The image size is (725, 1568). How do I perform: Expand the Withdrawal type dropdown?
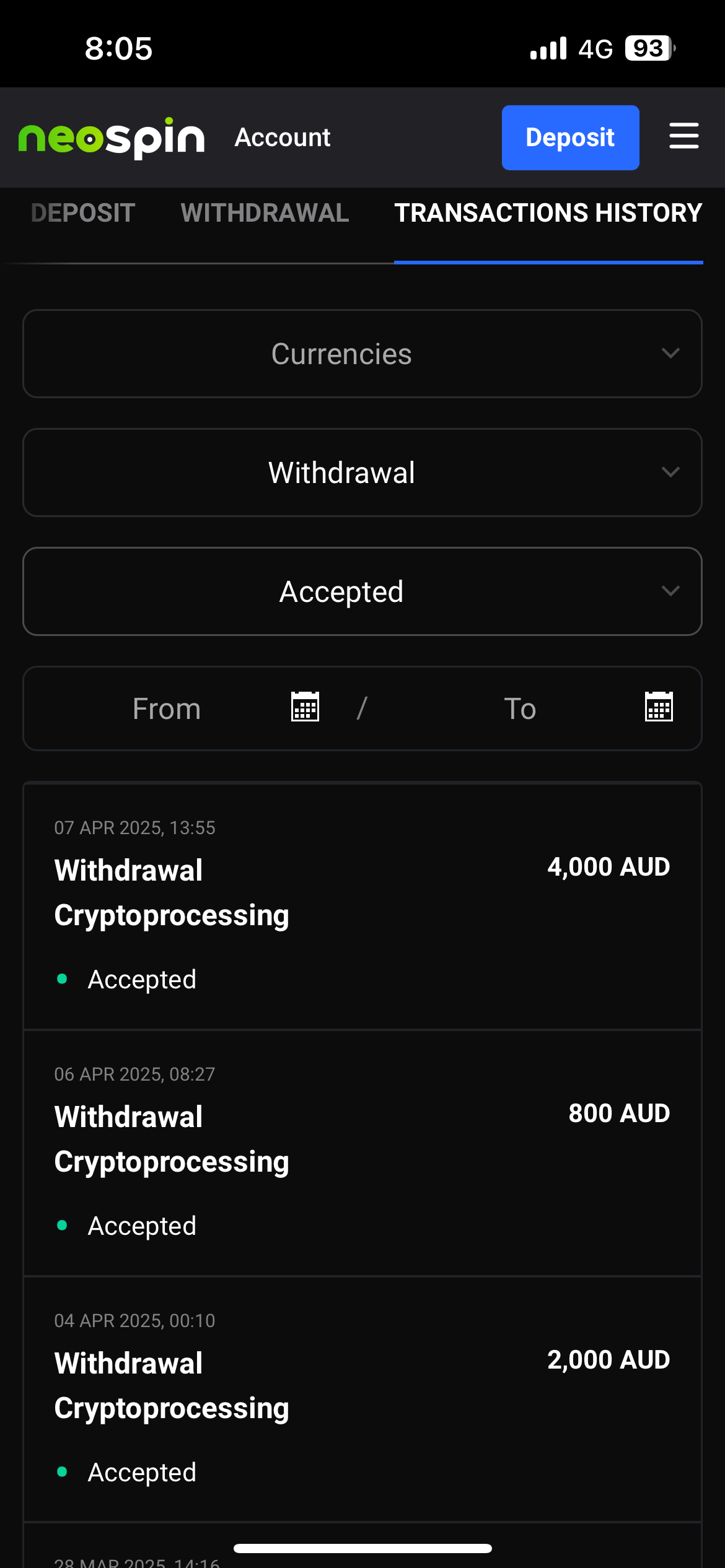[362, 473]
